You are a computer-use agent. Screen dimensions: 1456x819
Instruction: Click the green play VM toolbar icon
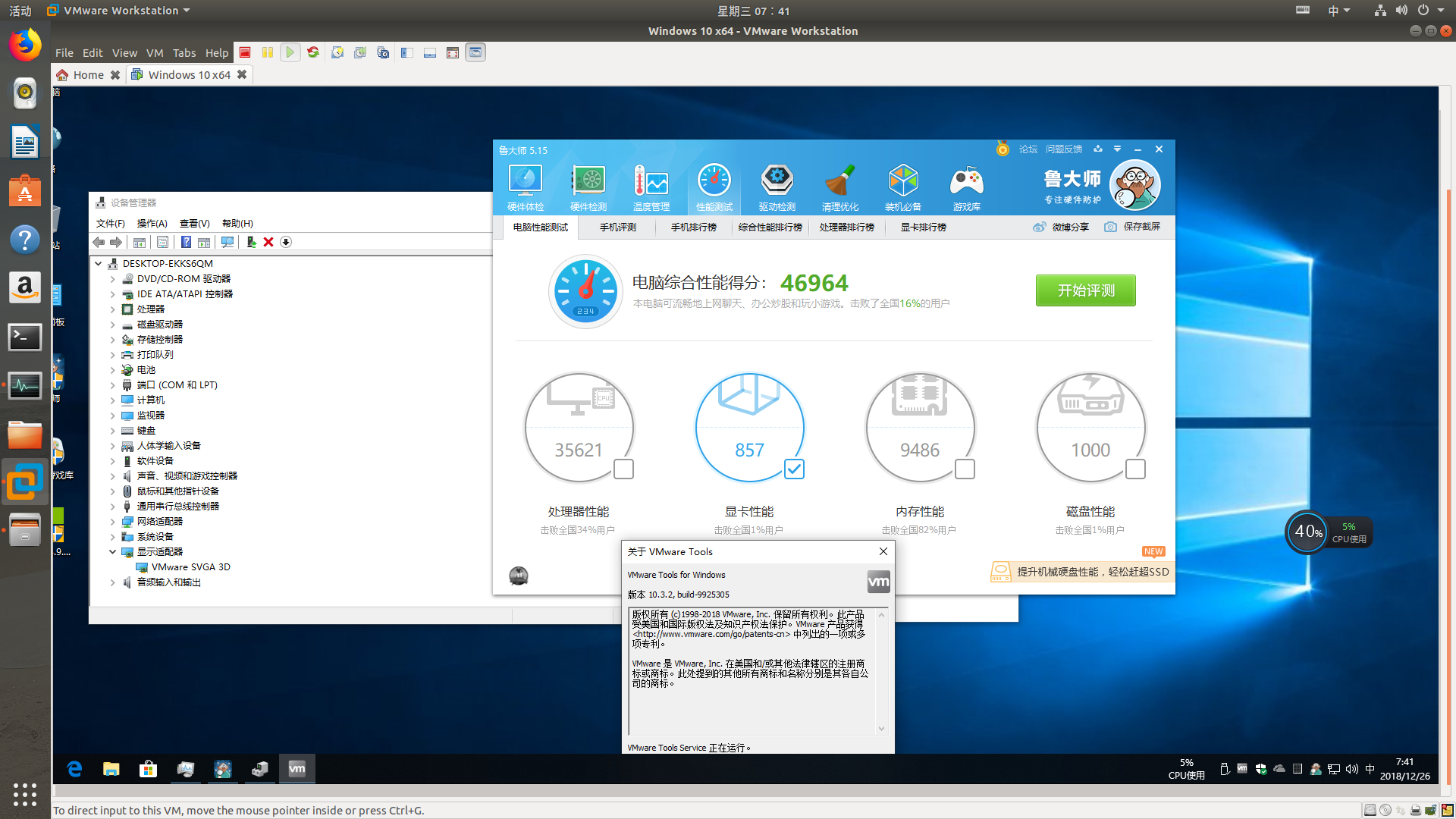click(x=290, y=52)
